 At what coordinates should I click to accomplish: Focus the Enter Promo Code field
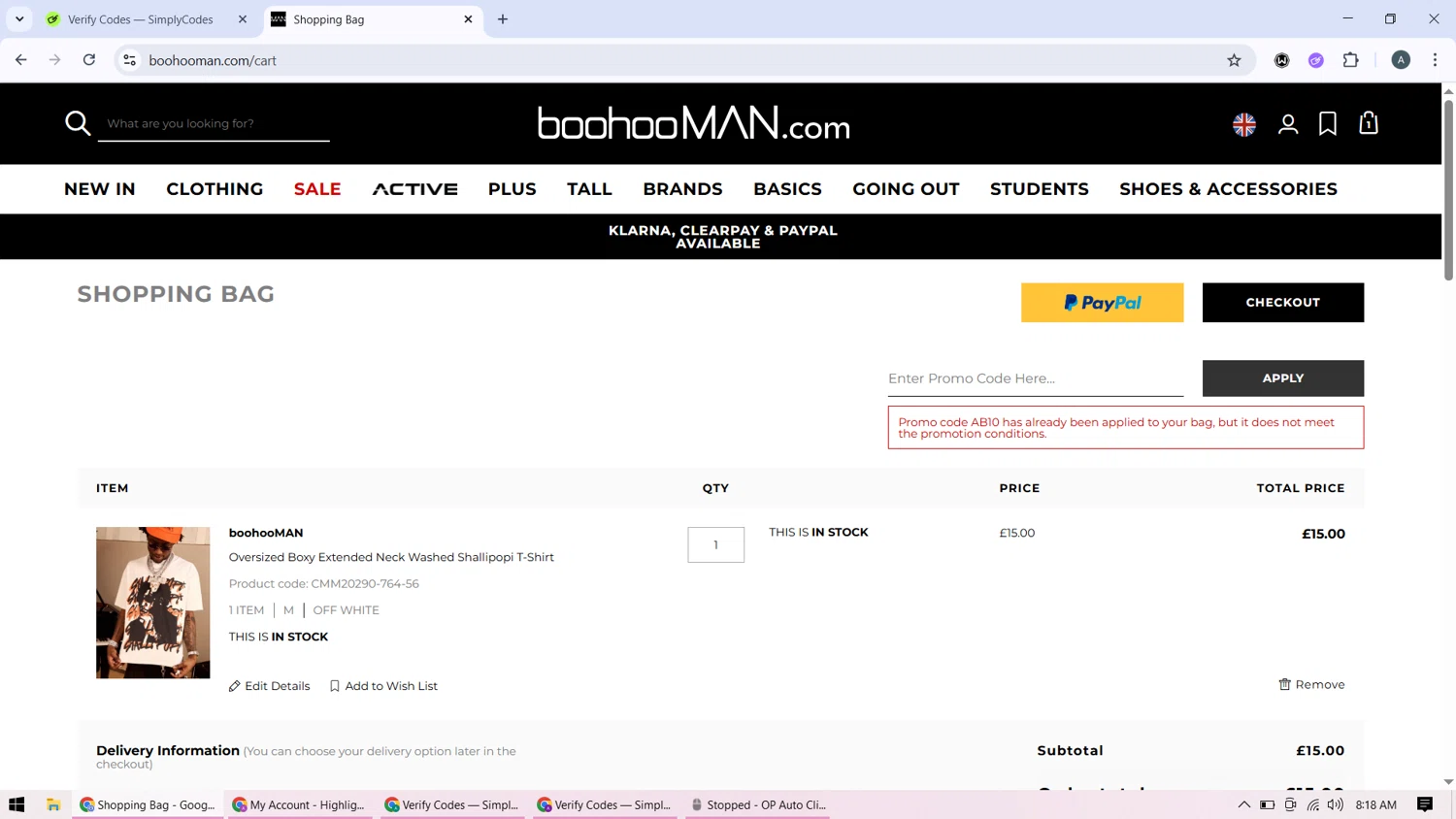[1035, 378]
